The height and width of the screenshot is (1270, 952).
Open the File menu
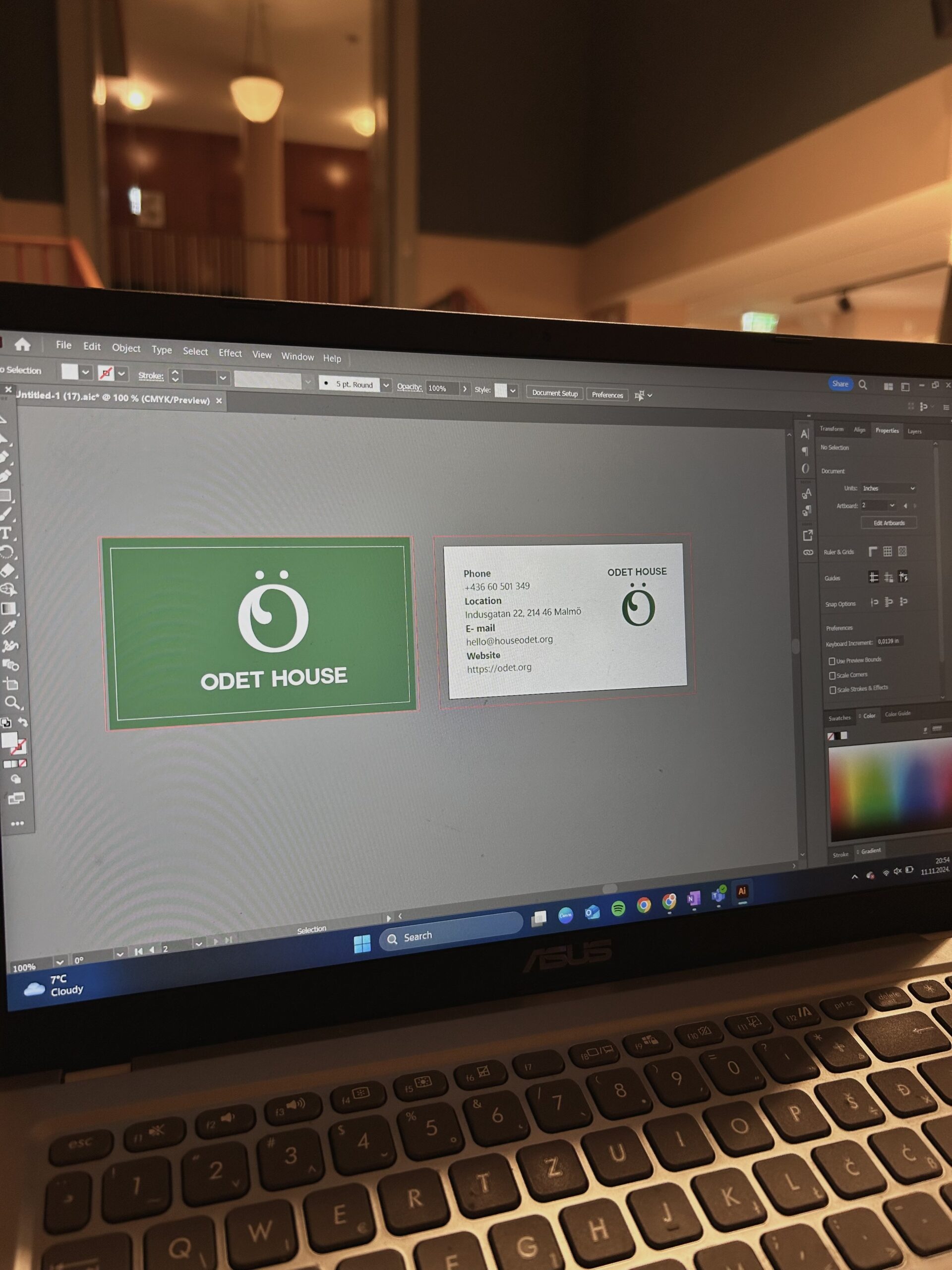coord(63,345)
